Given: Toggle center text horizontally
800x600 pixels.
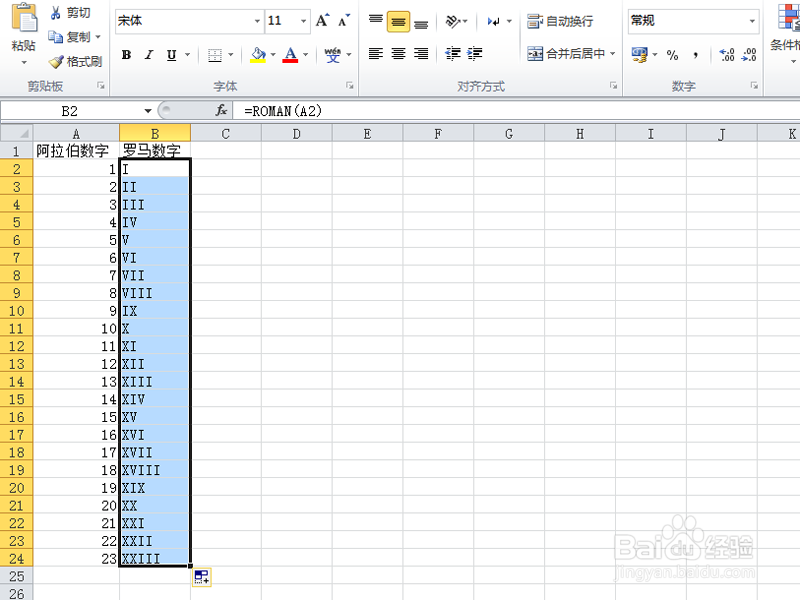Looking at the screenshot, I should point(398,54).
